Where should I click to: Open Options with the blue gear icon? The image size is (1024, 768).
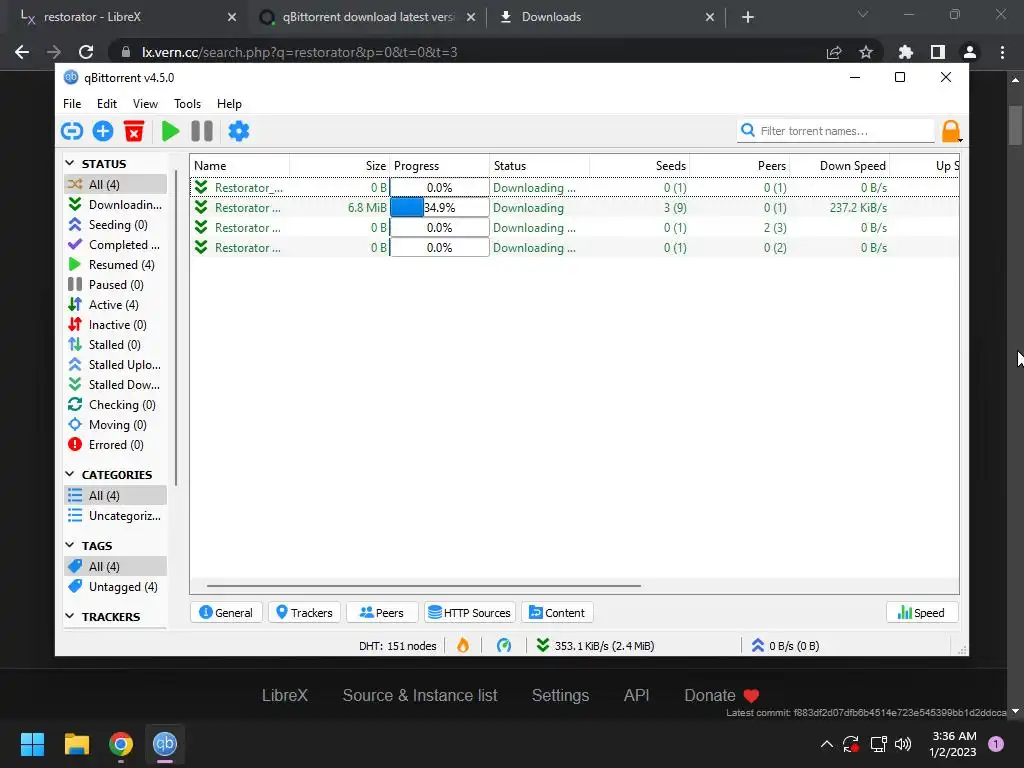coord(238,131)
